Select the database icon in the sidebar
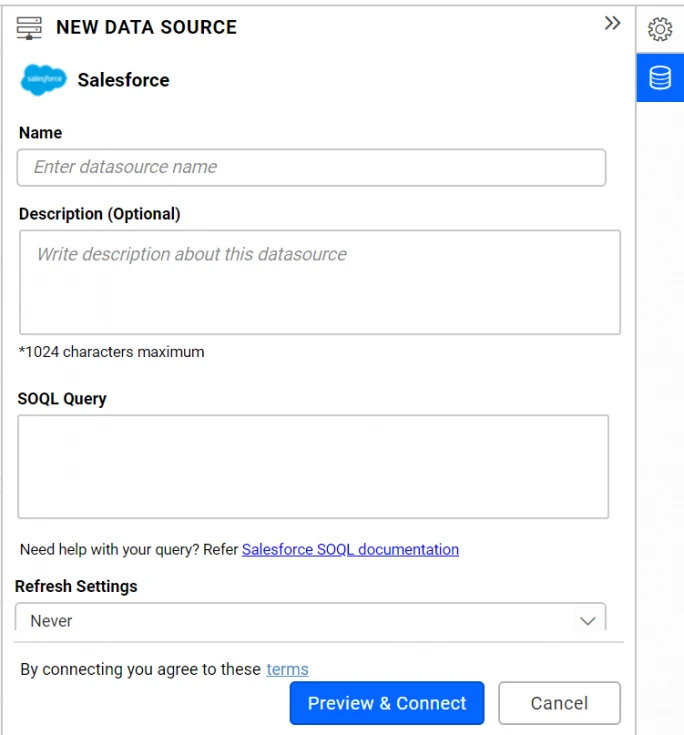This screenshot has height=735, width=684. (x=660, y=78)
